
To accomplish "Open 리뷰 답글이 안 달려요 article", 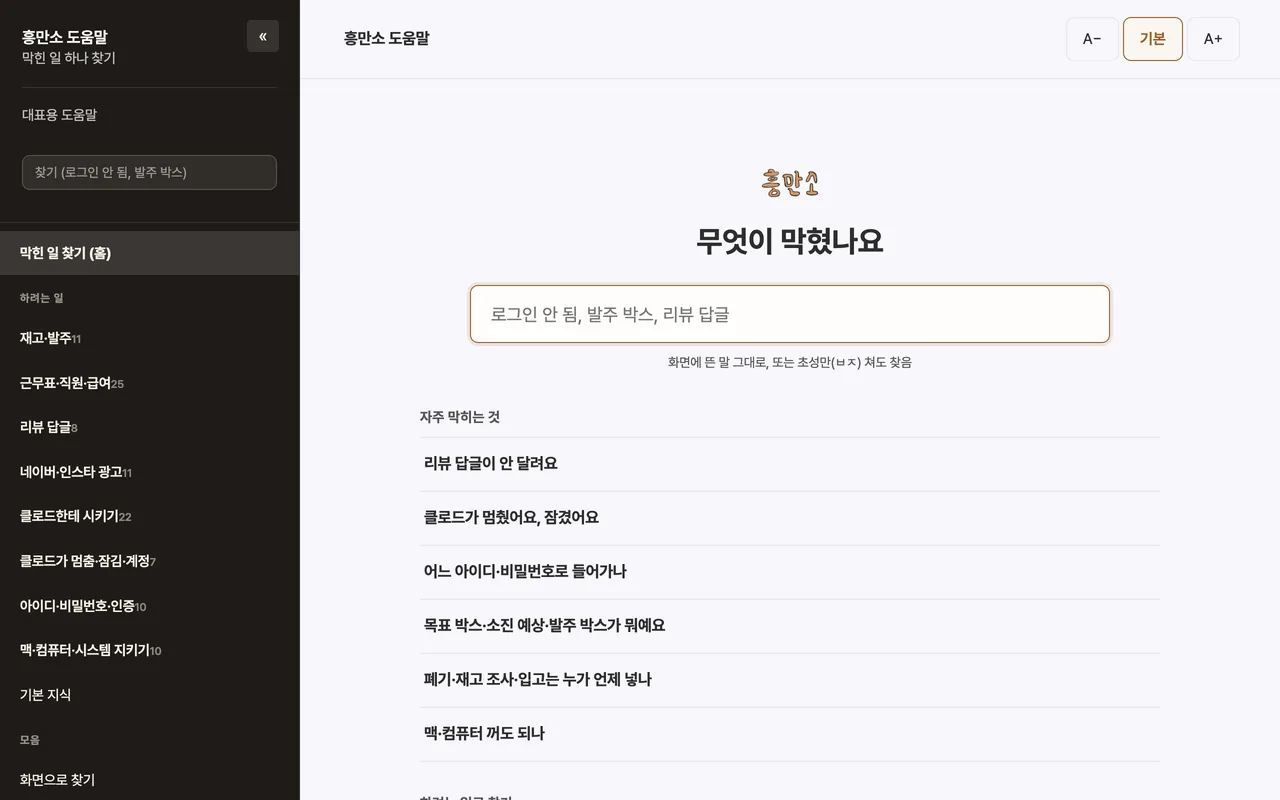I will tap(790, 464).
